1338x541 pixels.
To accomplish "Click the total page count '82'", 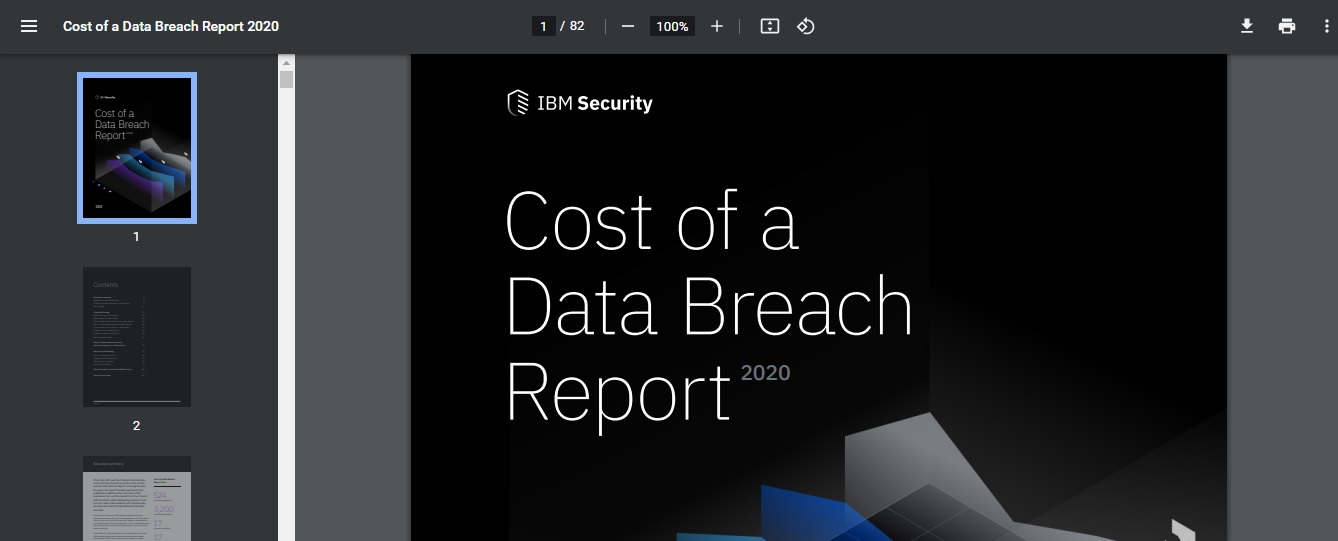I will click(577, 26).
